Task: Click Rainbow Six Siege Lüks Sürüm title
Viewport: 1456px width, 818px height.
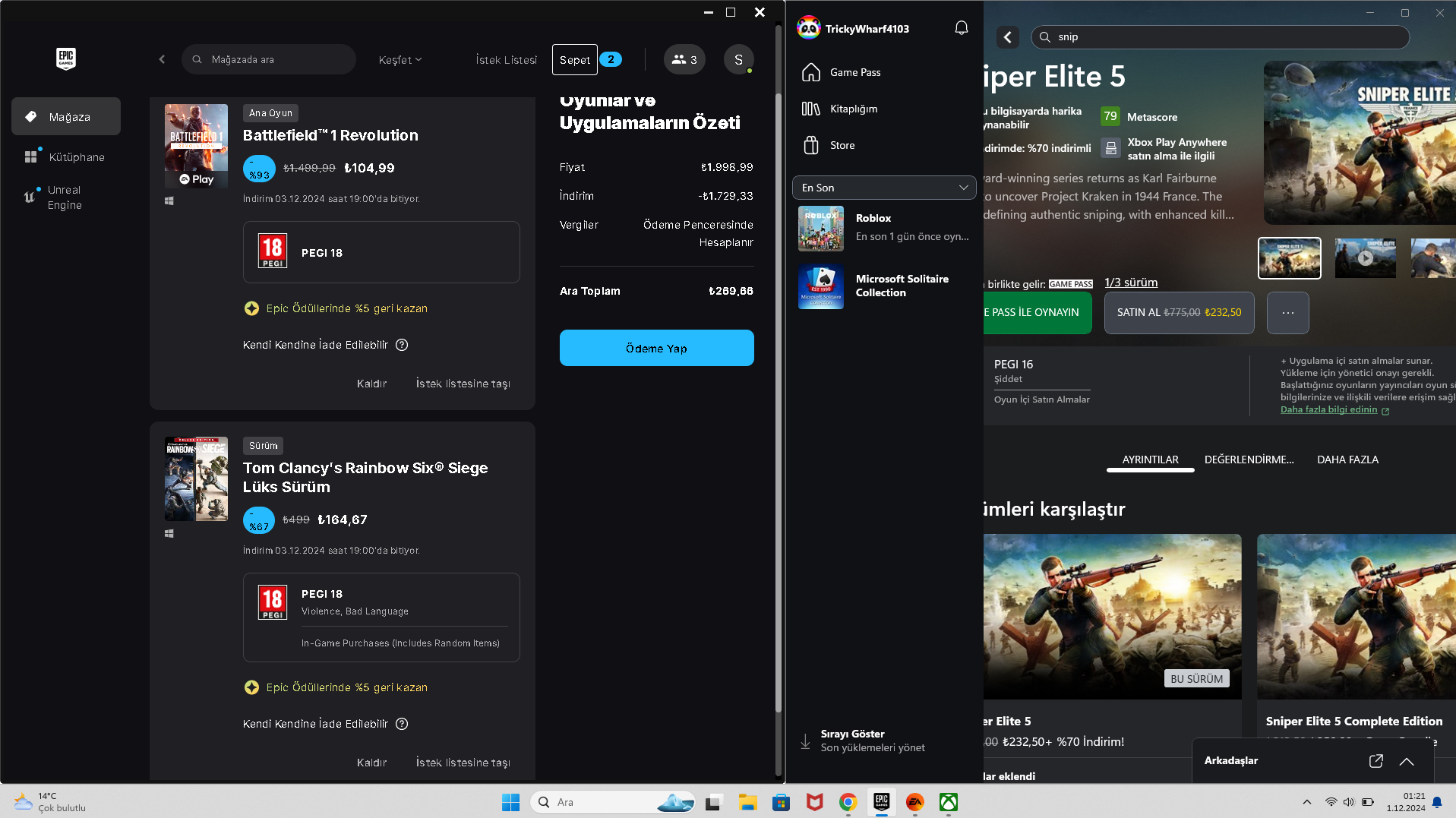Action: [x=365, y=477]
